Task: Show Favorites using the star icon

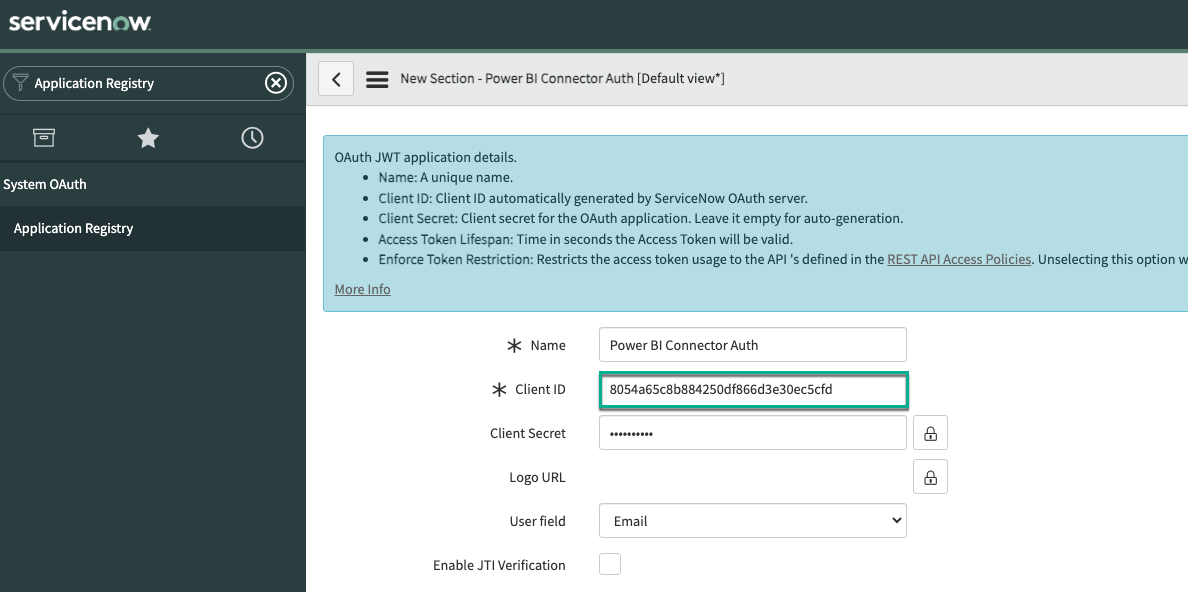Action: [x=148, y=138]
